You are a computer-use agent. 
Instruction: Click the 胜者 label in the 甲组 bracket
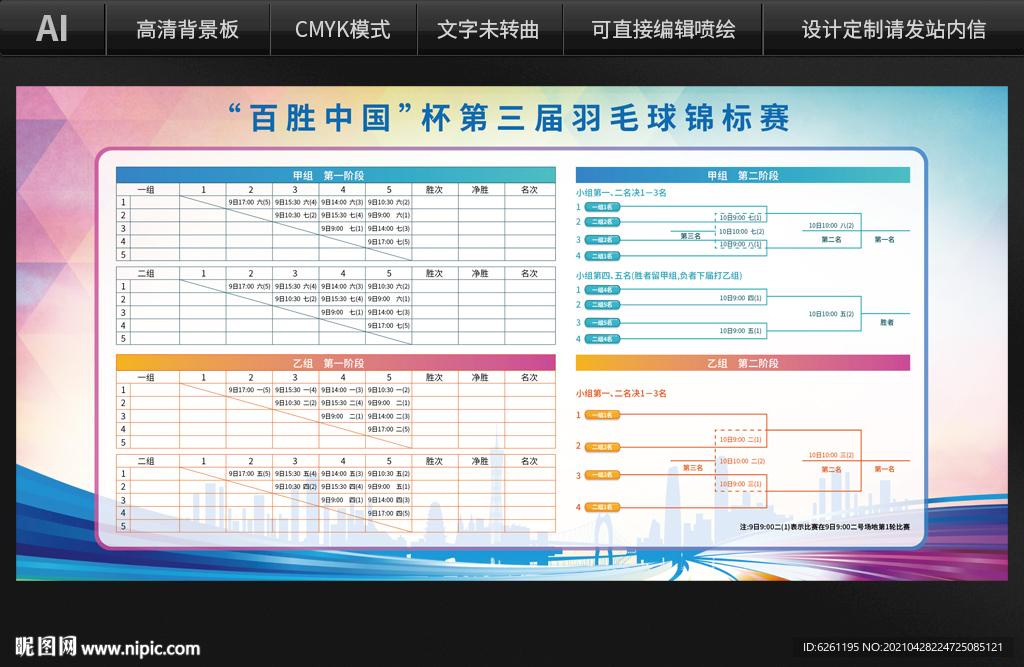[x=887, y=323]
